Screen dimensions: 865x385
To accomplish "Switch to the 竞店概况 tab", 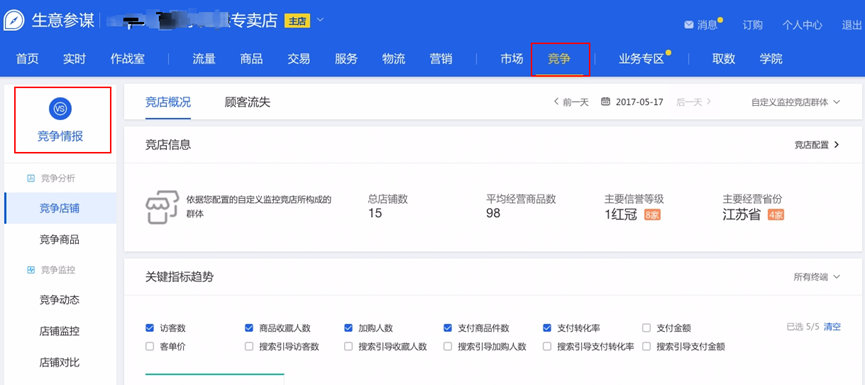I will pyautogui.click(x=168, y=102).
